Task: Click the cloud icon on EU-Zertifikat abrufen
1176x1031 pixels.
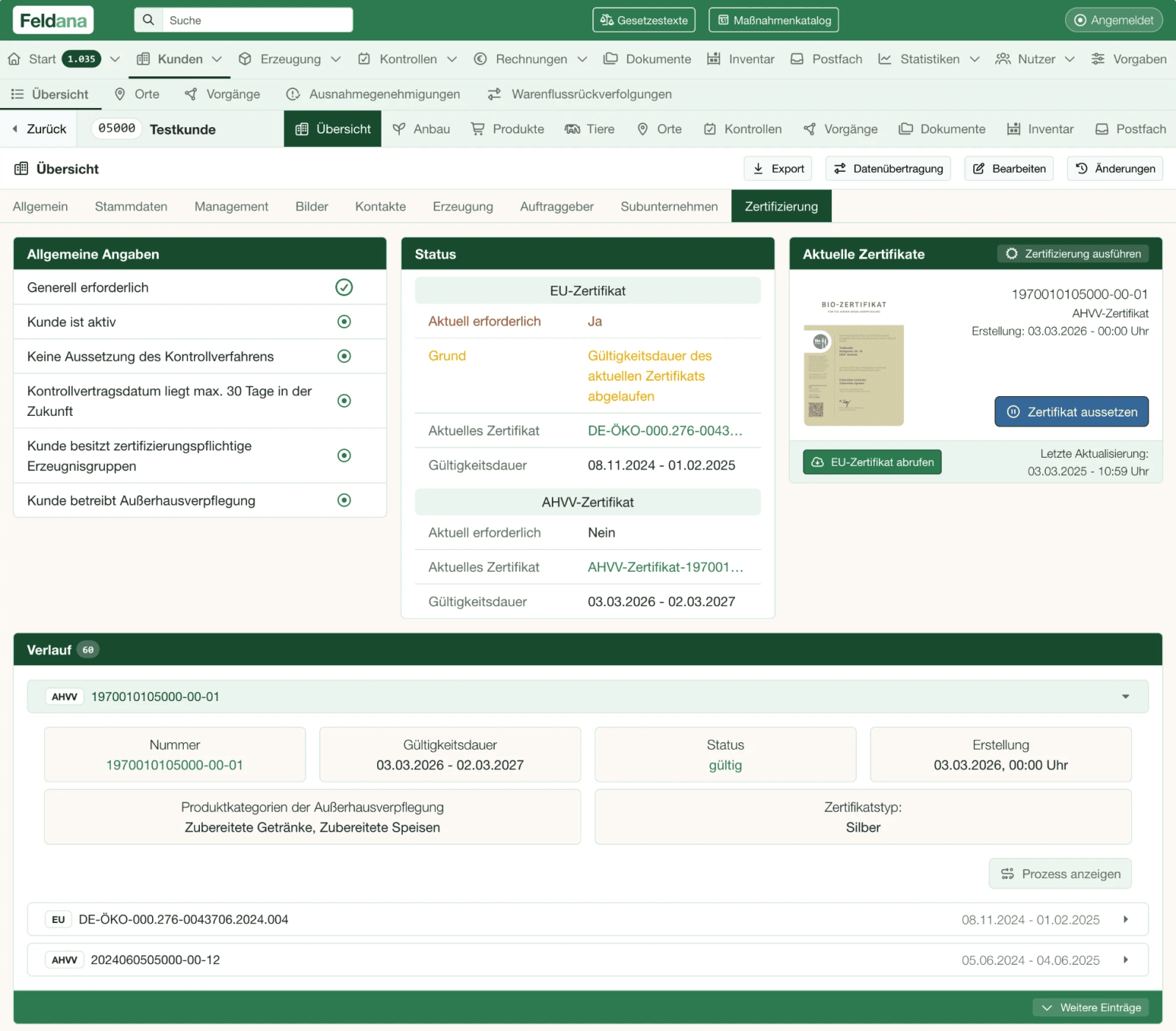Action: pos(817,462)
